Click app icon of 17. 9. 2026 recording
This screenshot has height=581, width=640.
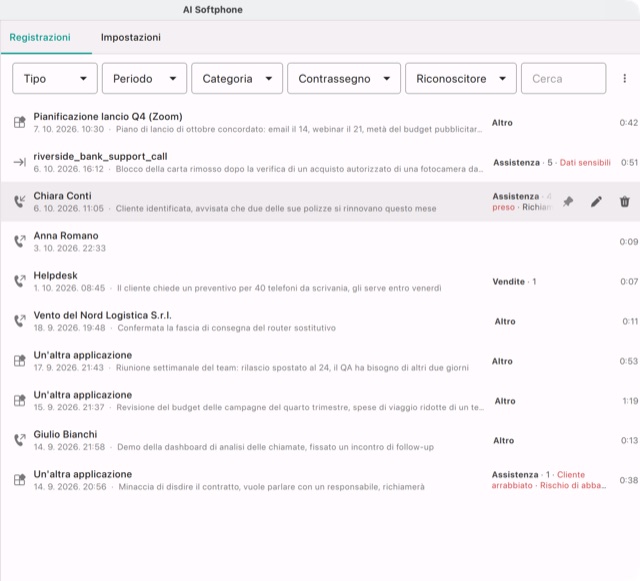click(x=20, y=361)
